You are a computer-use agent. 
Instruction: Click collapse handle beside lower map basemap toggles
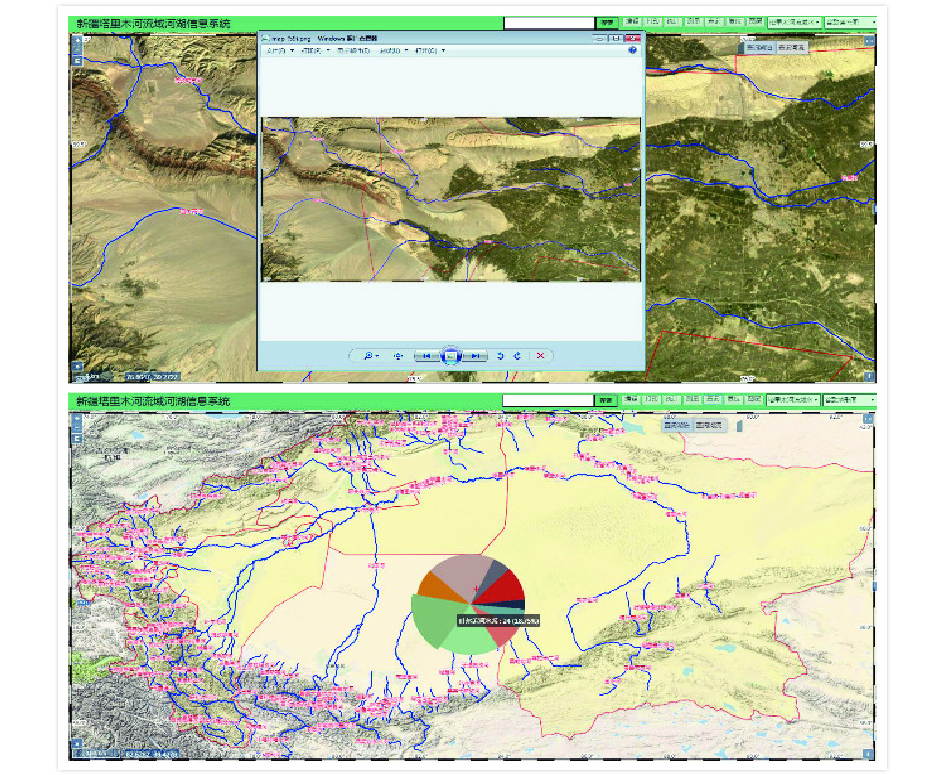(x=740, y=426)
